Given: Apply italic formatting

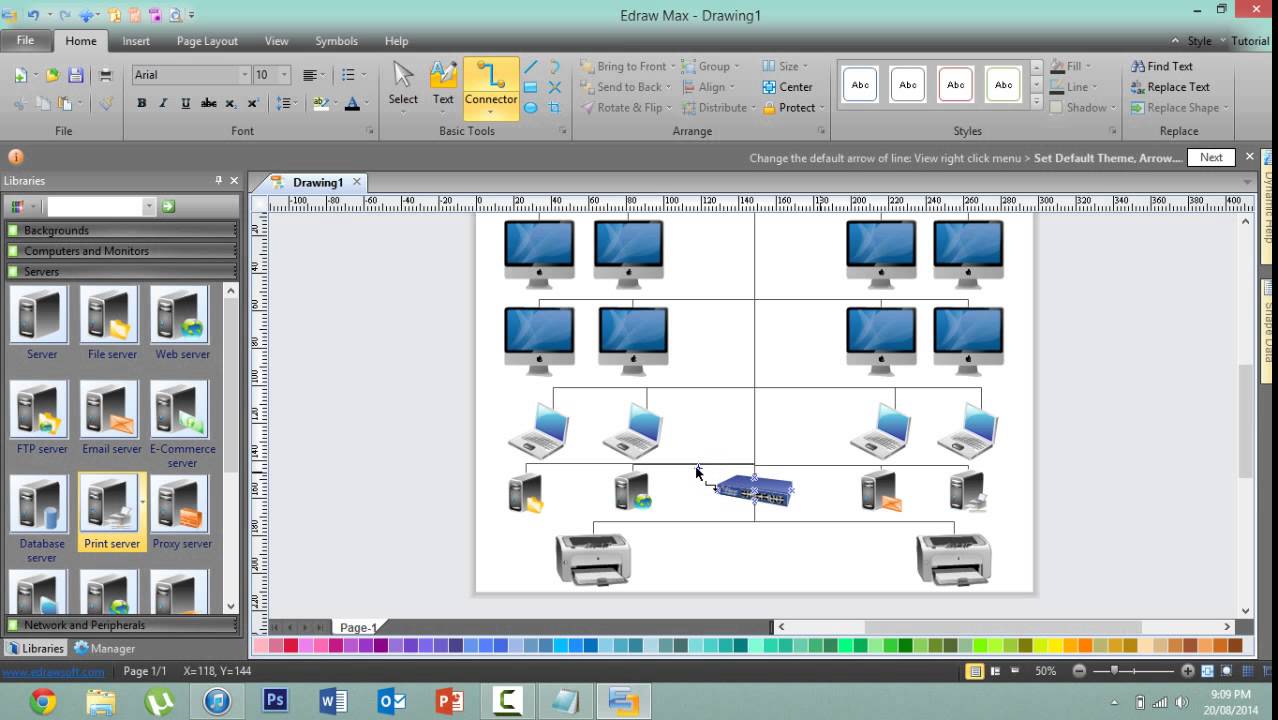Looking at the screenshot, I should coord(164,103).
